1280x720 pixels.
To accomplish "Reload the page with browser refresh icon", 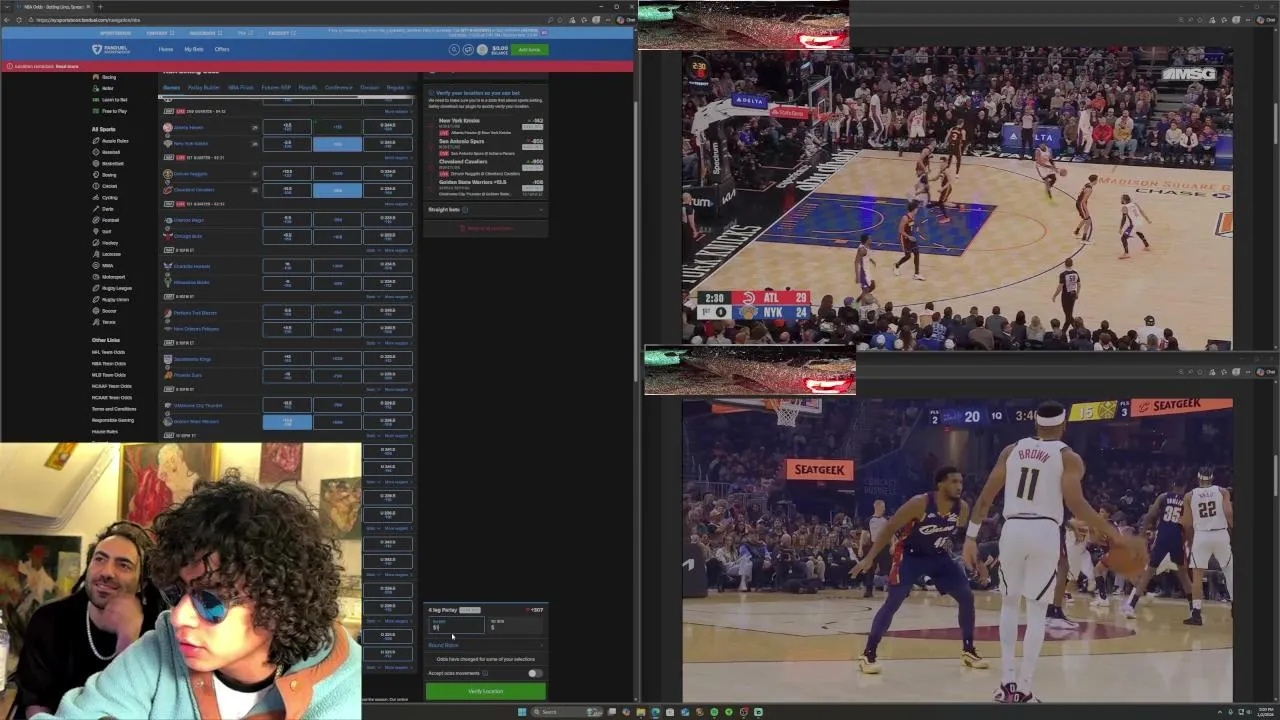I will 19,20.
